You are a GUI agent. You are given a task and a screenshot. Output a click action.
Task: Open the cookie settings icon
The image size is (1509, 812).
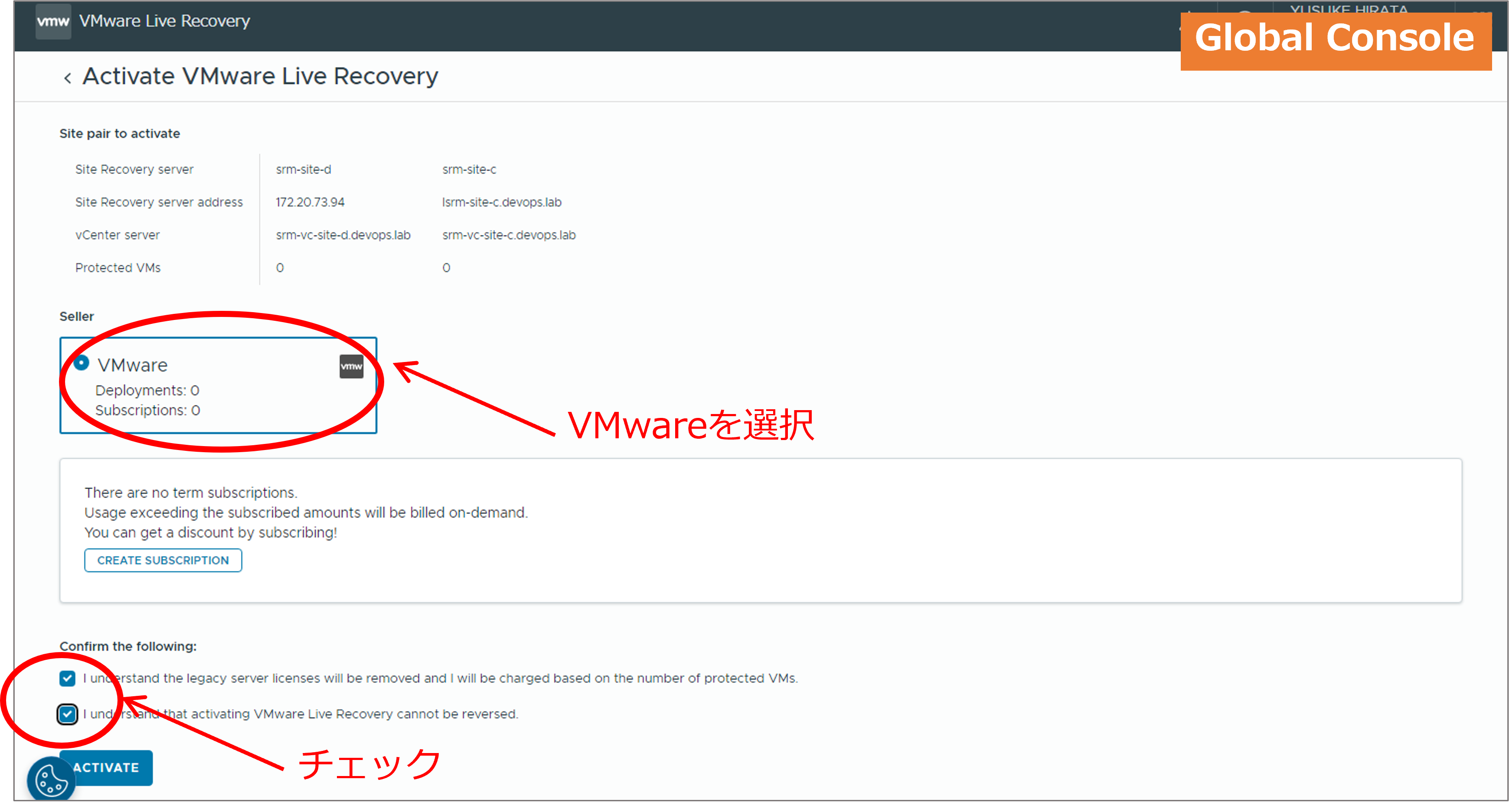[52, 780]
